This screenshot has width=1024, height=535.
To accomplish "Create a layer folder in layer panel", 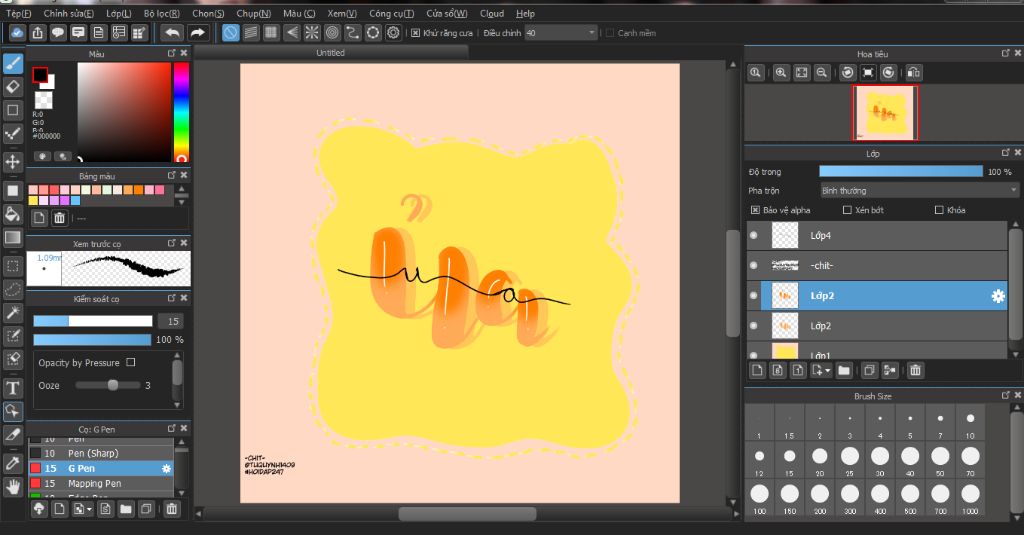I will pos(844,370).
